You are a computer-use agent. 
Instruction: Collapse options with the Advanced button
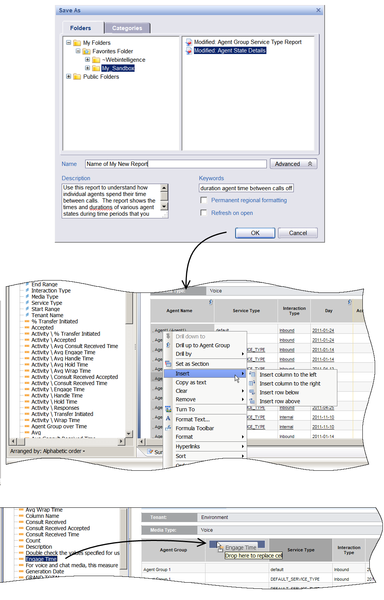pos(293,164)
